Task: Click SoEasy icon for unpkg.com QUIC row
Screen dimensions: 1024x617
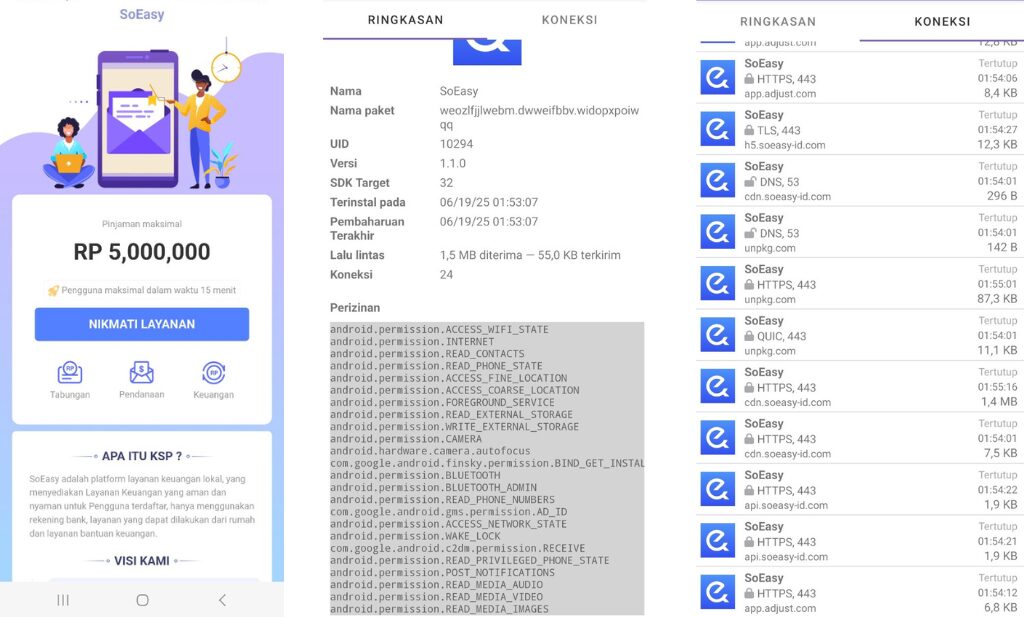Action: (718, 336)
